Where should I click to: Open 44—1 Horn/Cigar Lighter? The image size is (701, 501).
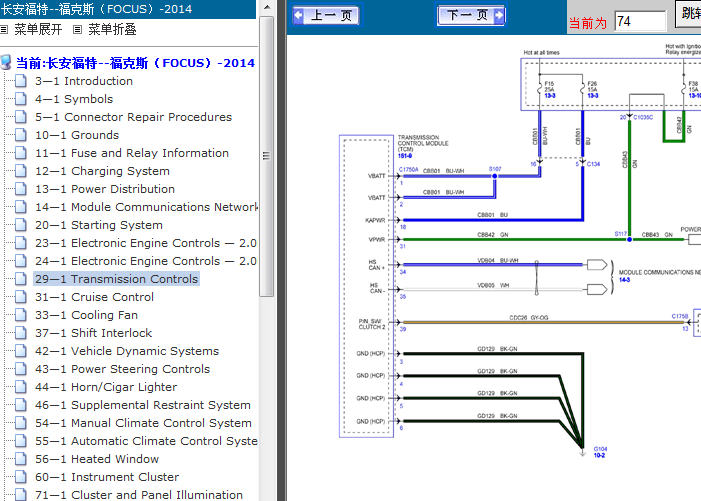click(106, 387)
